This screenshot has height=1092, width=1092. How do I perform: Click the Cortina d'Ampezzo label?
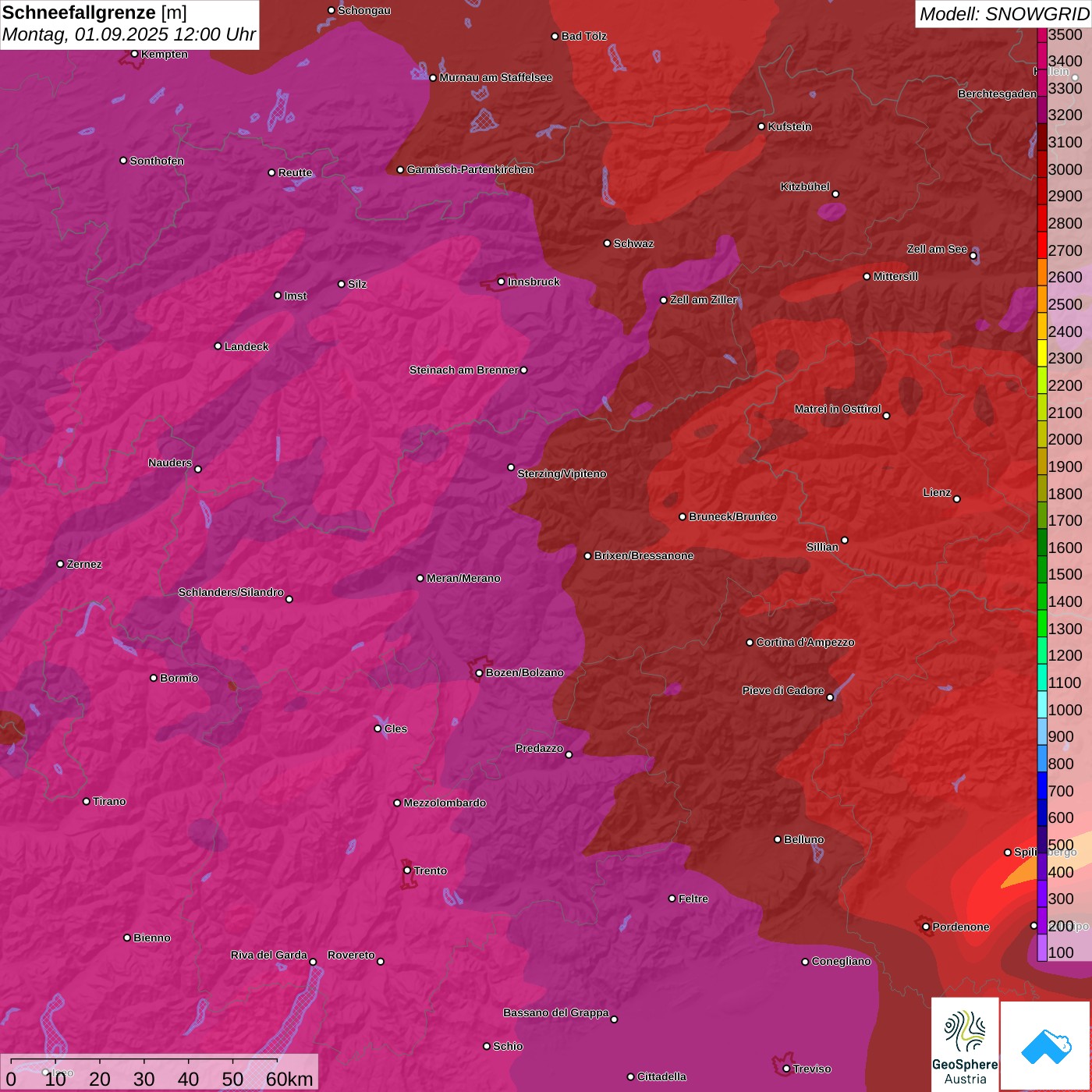tap(805, 642)
